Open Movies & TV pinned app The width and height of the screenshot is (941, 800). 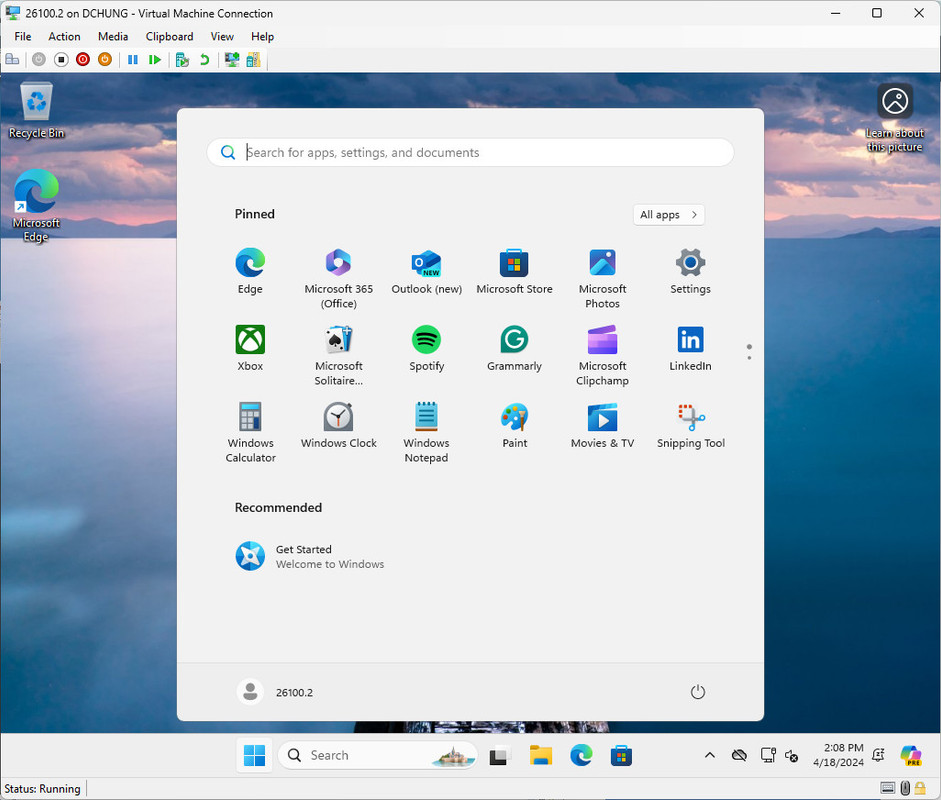(x=603, y=425)
